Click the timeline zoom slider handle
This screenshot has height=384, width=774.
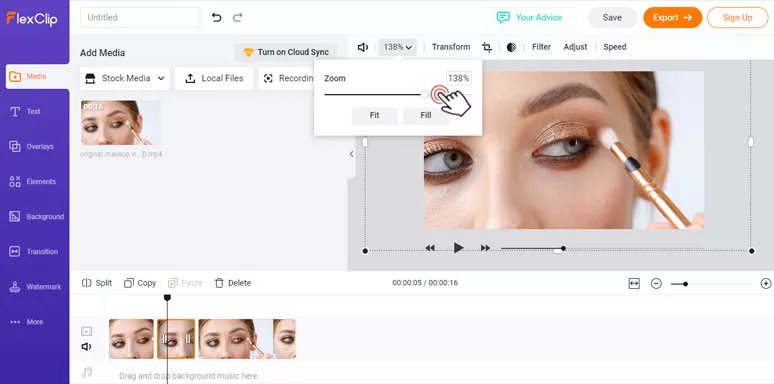pyautogui.click(x=685, y=284)
